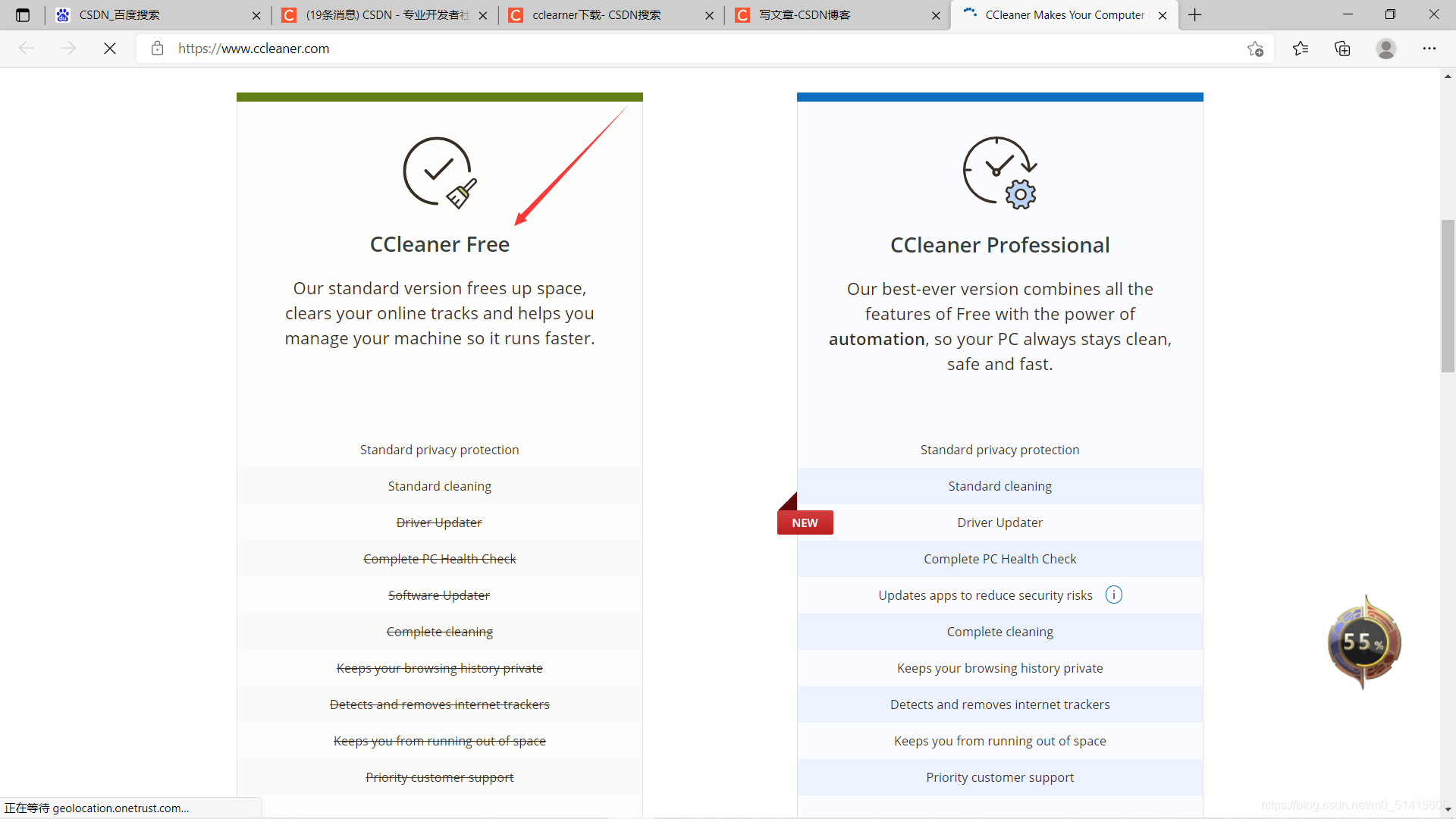Close the 写文章-CSDN博客 tab
The width and height of the screenshot is (1456, 819).
pyautogui.click(x=936, y=15)
